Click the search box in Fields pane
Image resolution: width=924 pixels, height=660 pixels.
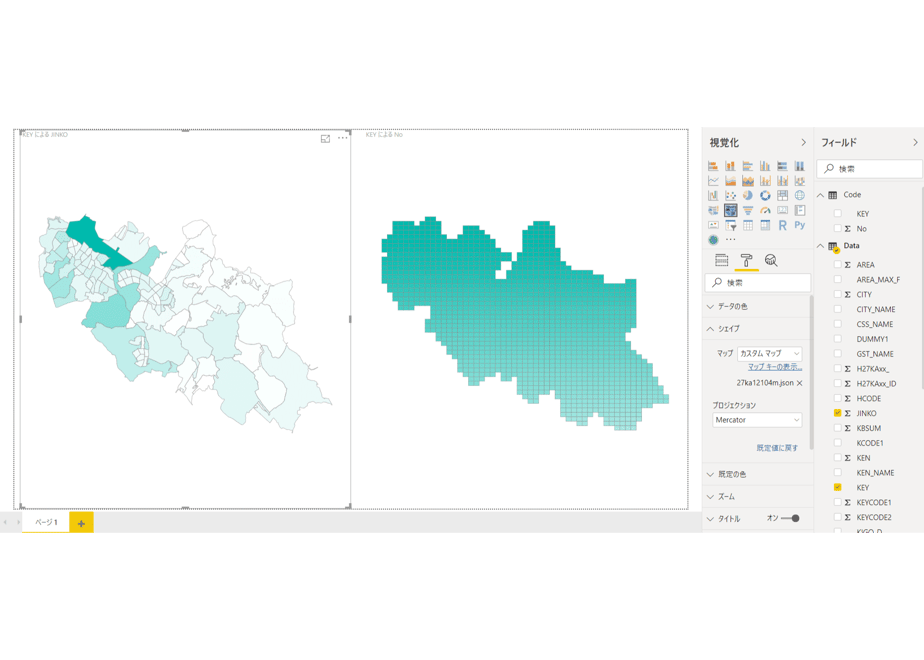pos(869,169)
